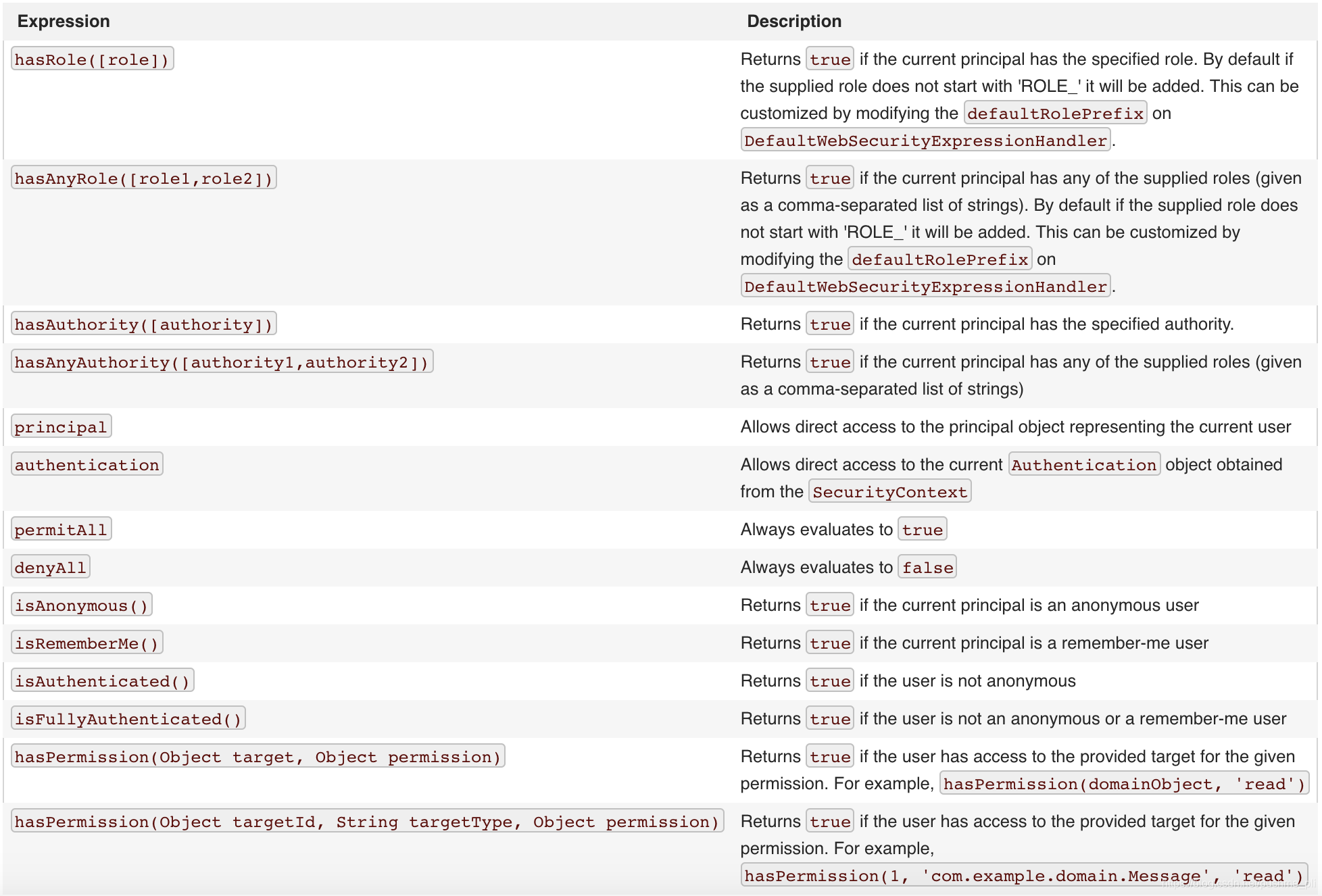Screen dimensions: 1322x896
Task: Click the permitAll expression
Action: point(61,530)
